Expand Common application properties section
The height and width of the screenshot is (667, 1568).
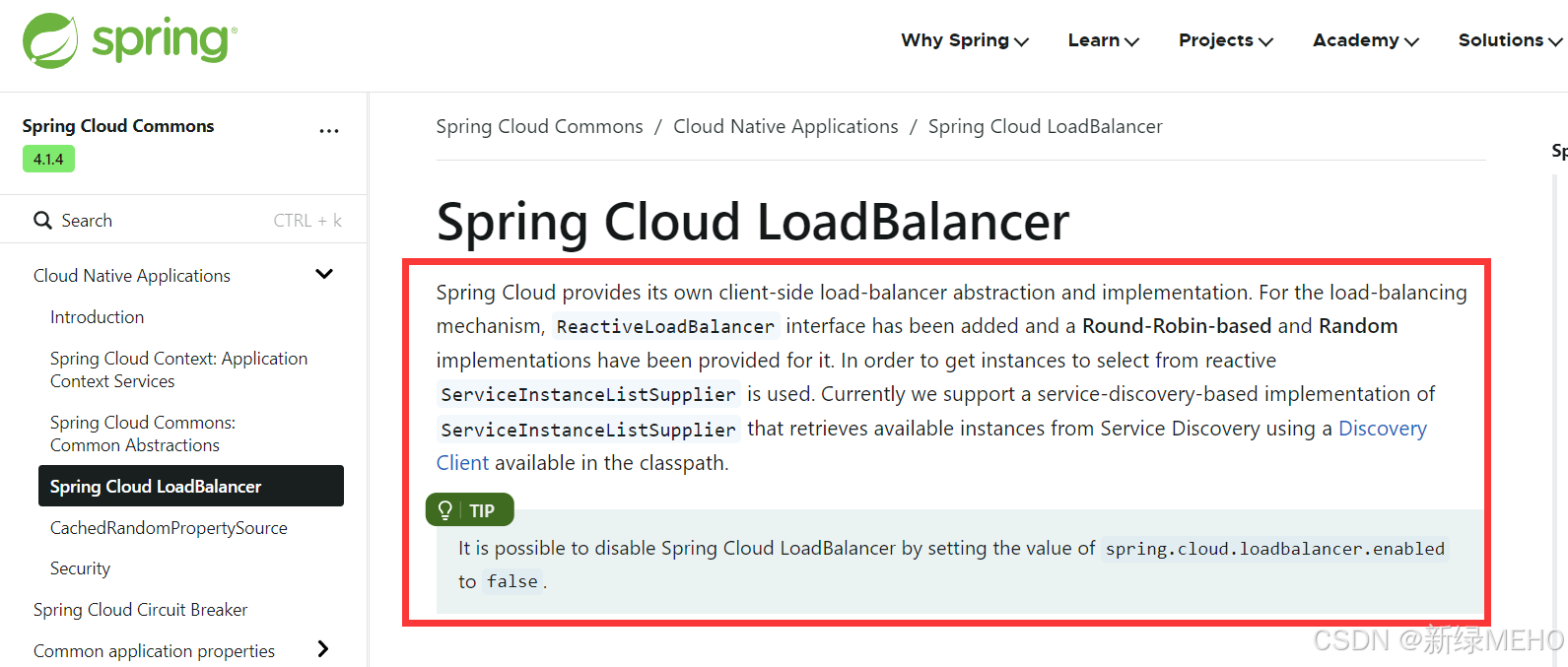pyautogui.click(x=322, y=649)
